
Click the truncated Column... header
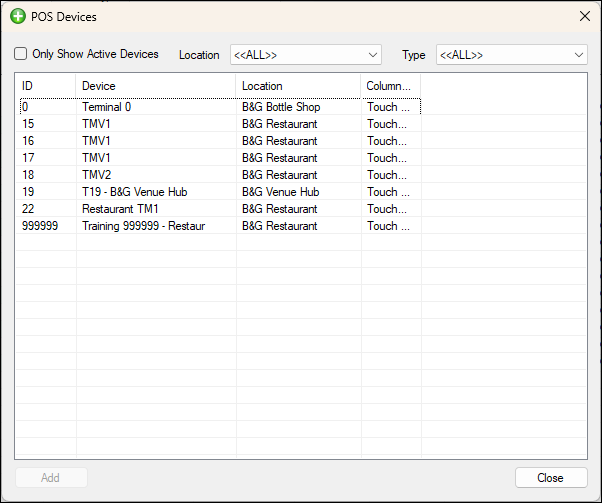point(391,86)
